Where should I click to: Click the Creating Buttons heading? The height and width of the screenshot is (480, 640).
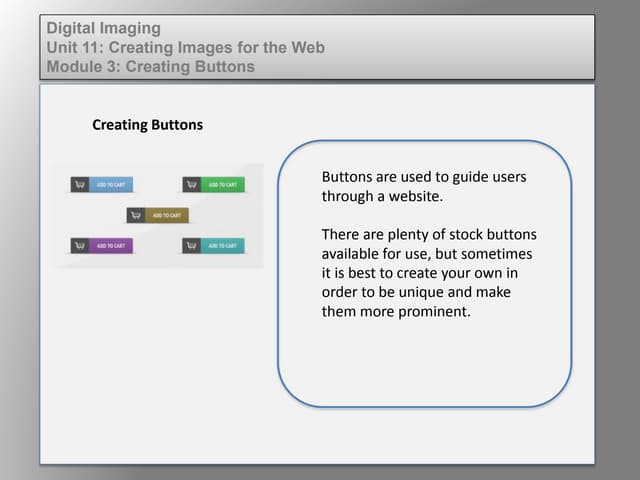tap(147, 125)
